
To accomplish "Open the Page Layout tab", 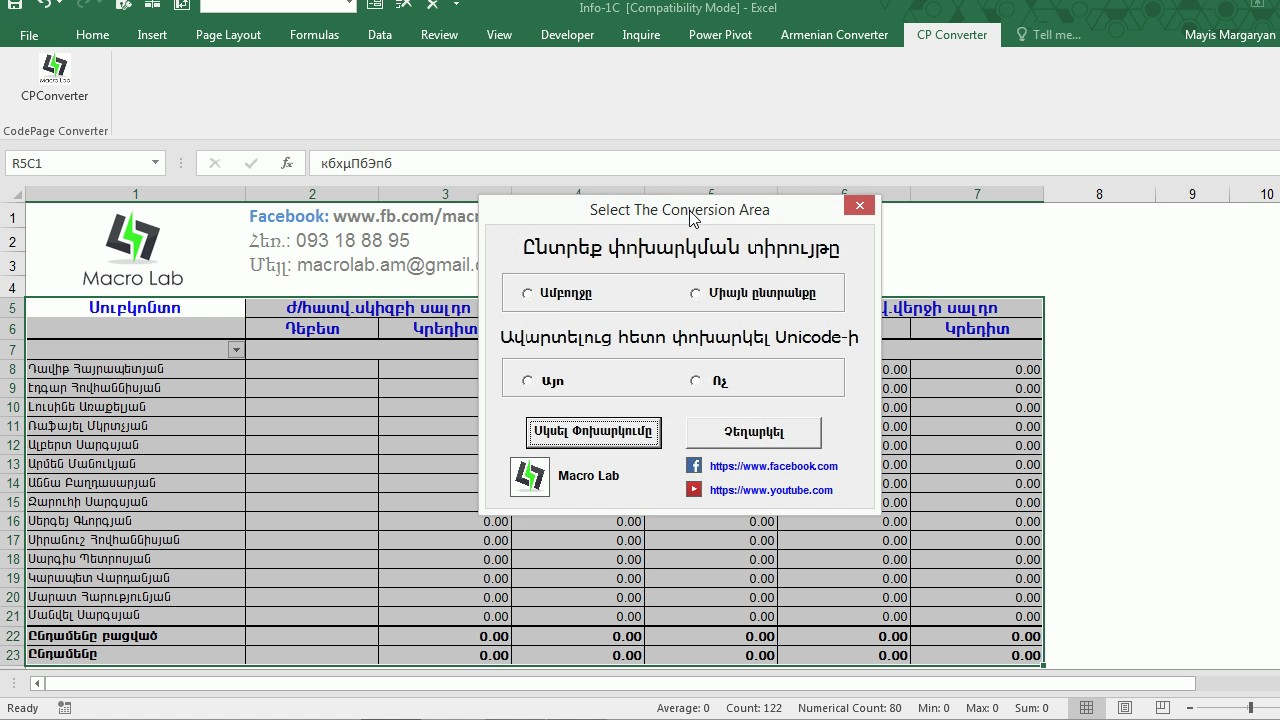I will tap(228, 35).
